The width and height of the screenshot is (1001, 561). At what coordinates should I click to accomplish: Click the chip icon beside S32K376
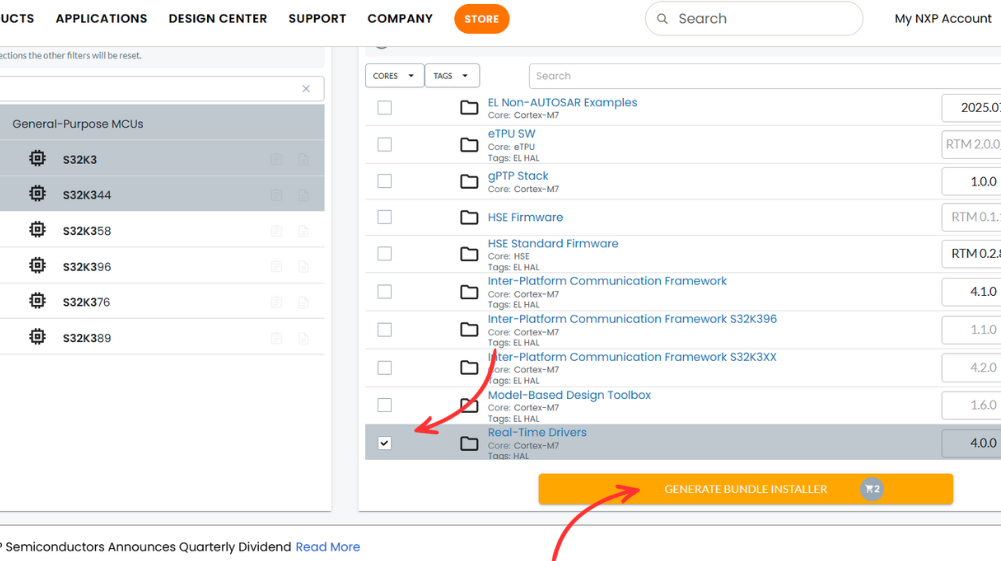click(x=38, y=301)
